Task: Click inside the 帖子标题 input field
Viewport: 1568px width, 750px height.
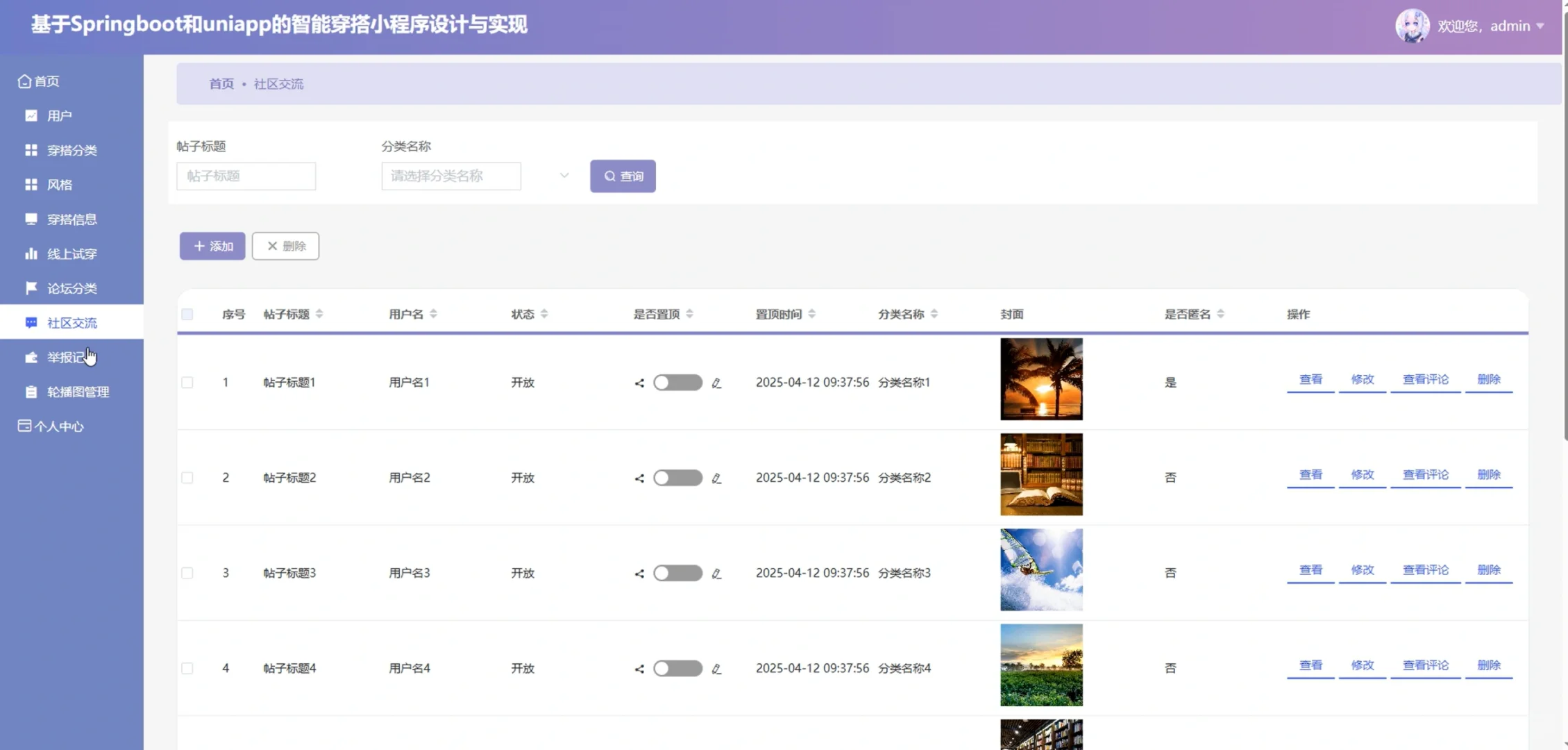Action: click(x=246, y=176)
